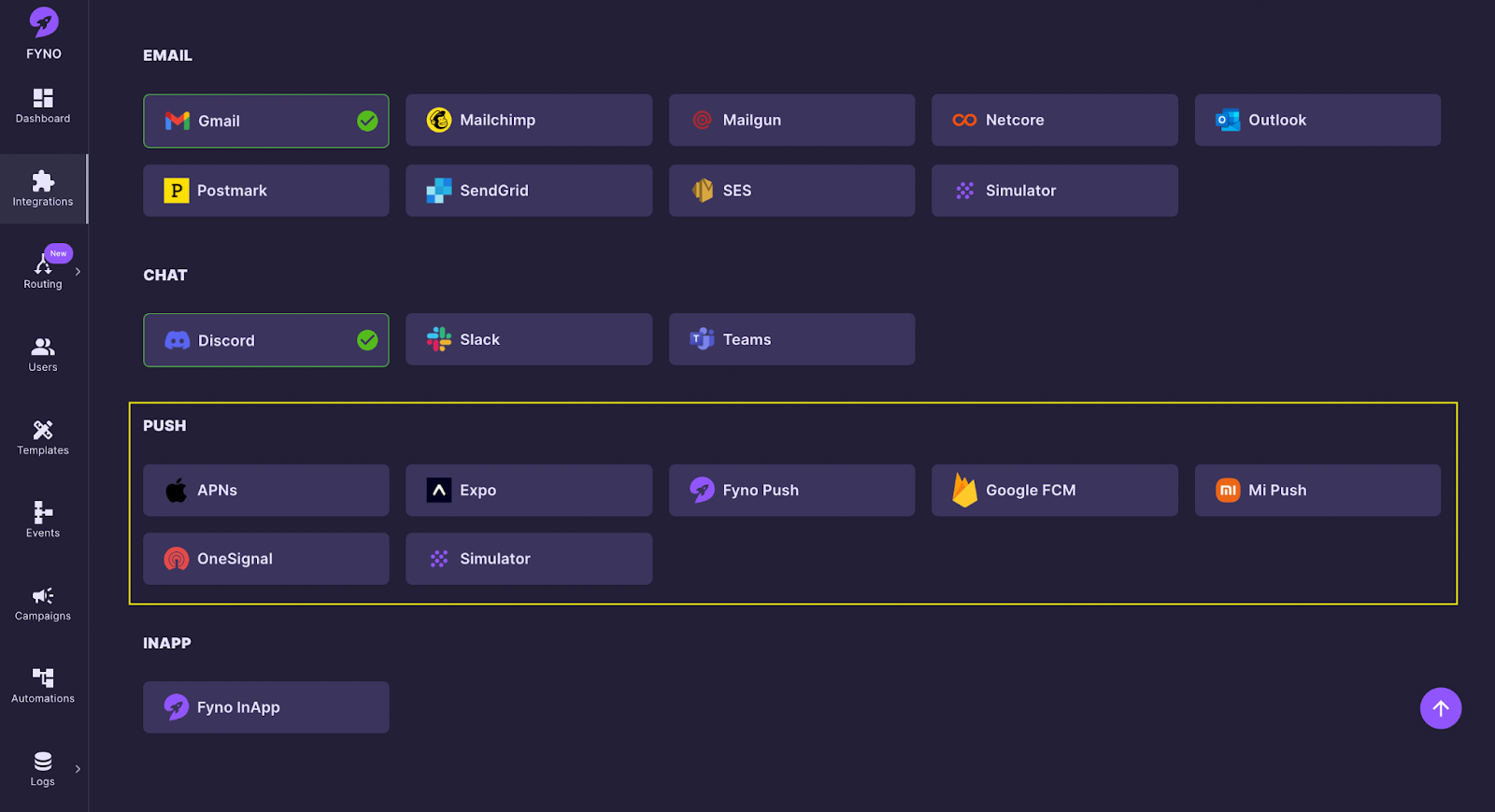
Task: Open Automations from the sidebar
Action: pos(43,685)
